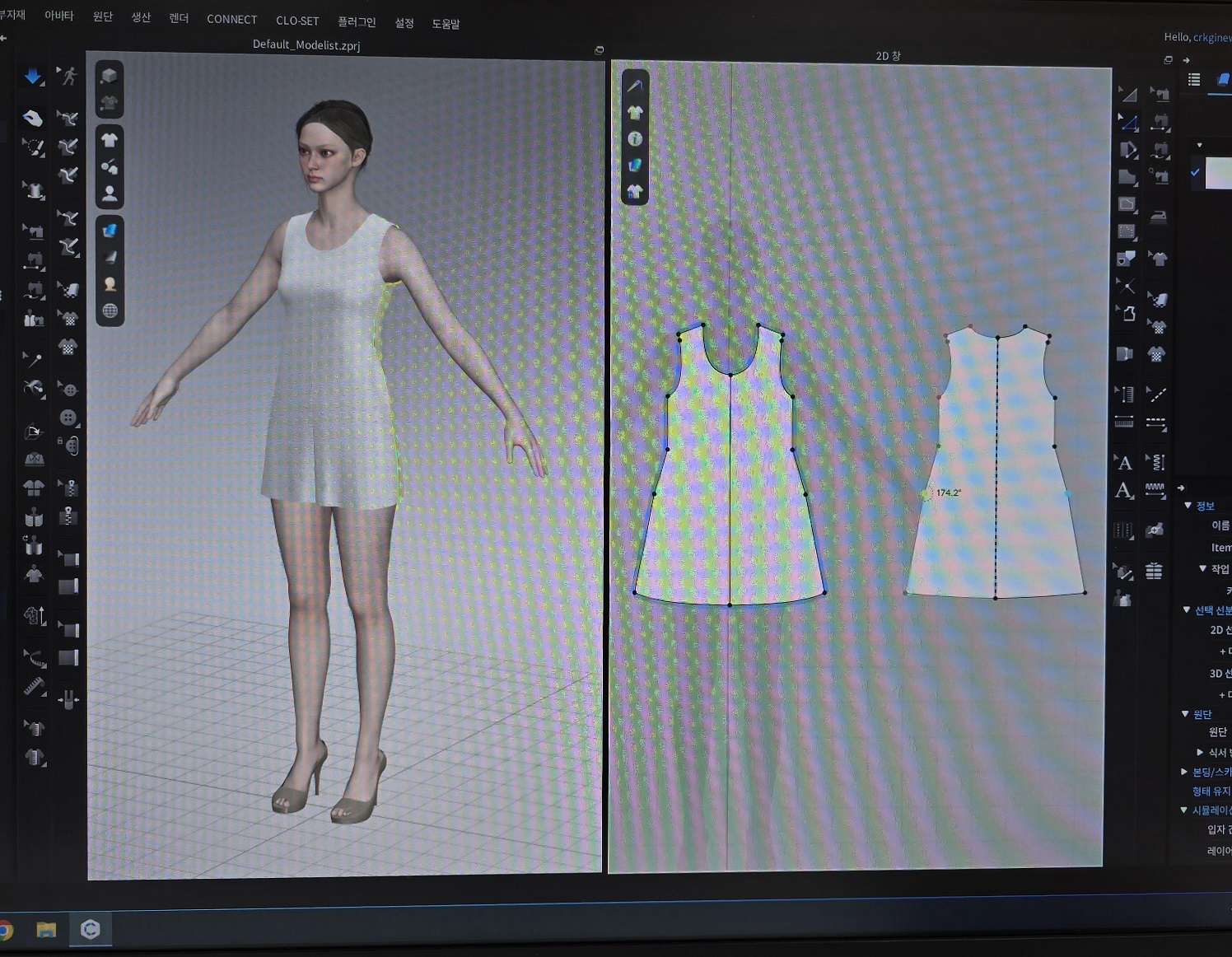
Task: Click the white fabric color swatch
Action: point(1218,174)
